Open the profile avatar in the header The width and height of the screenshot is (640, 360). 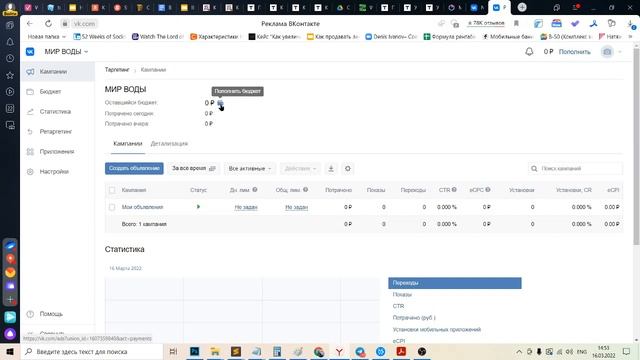(607, 52)
